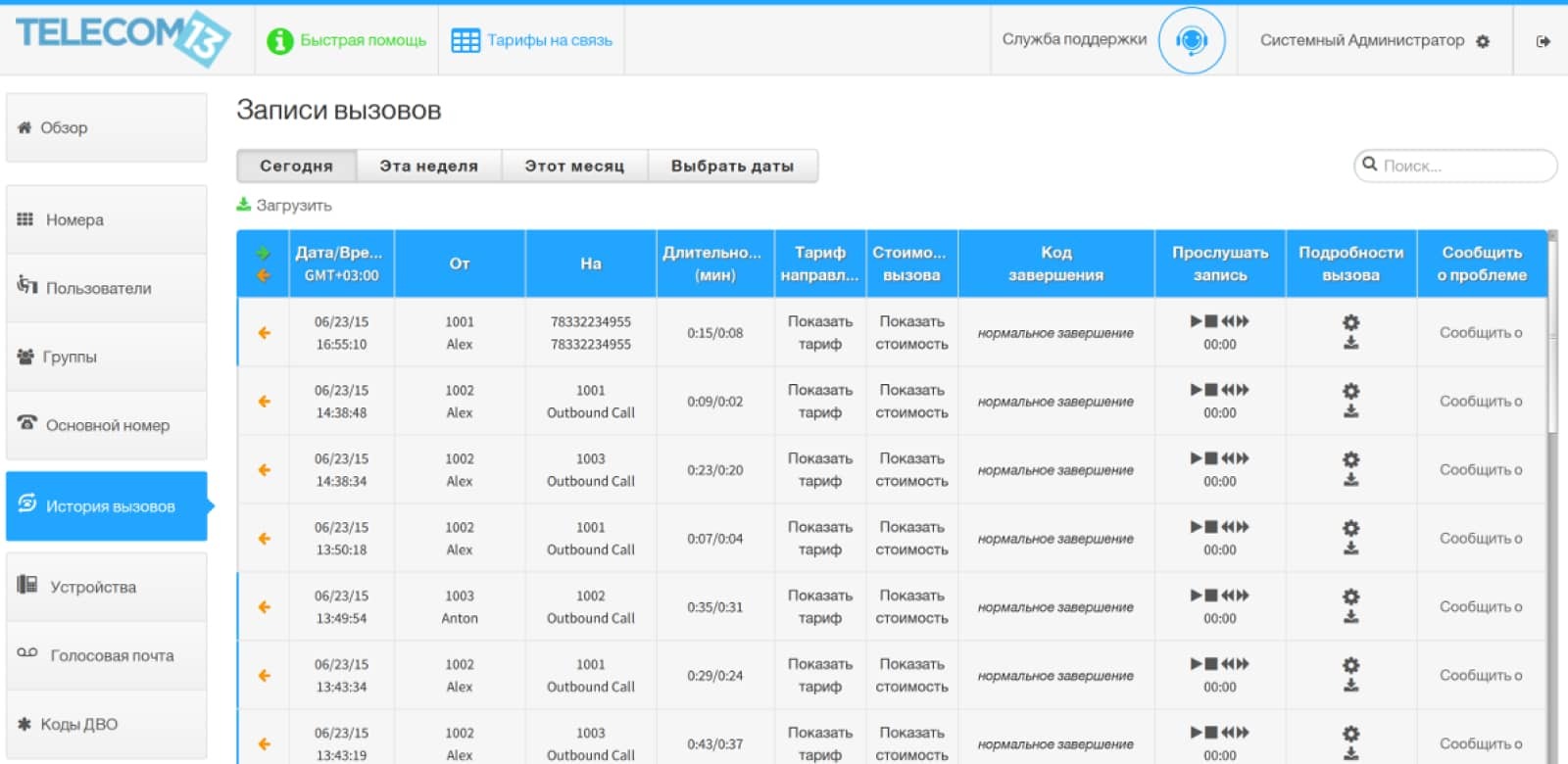
Task: Download details for the 14:38:48 call
Action: click(1350, 411)
